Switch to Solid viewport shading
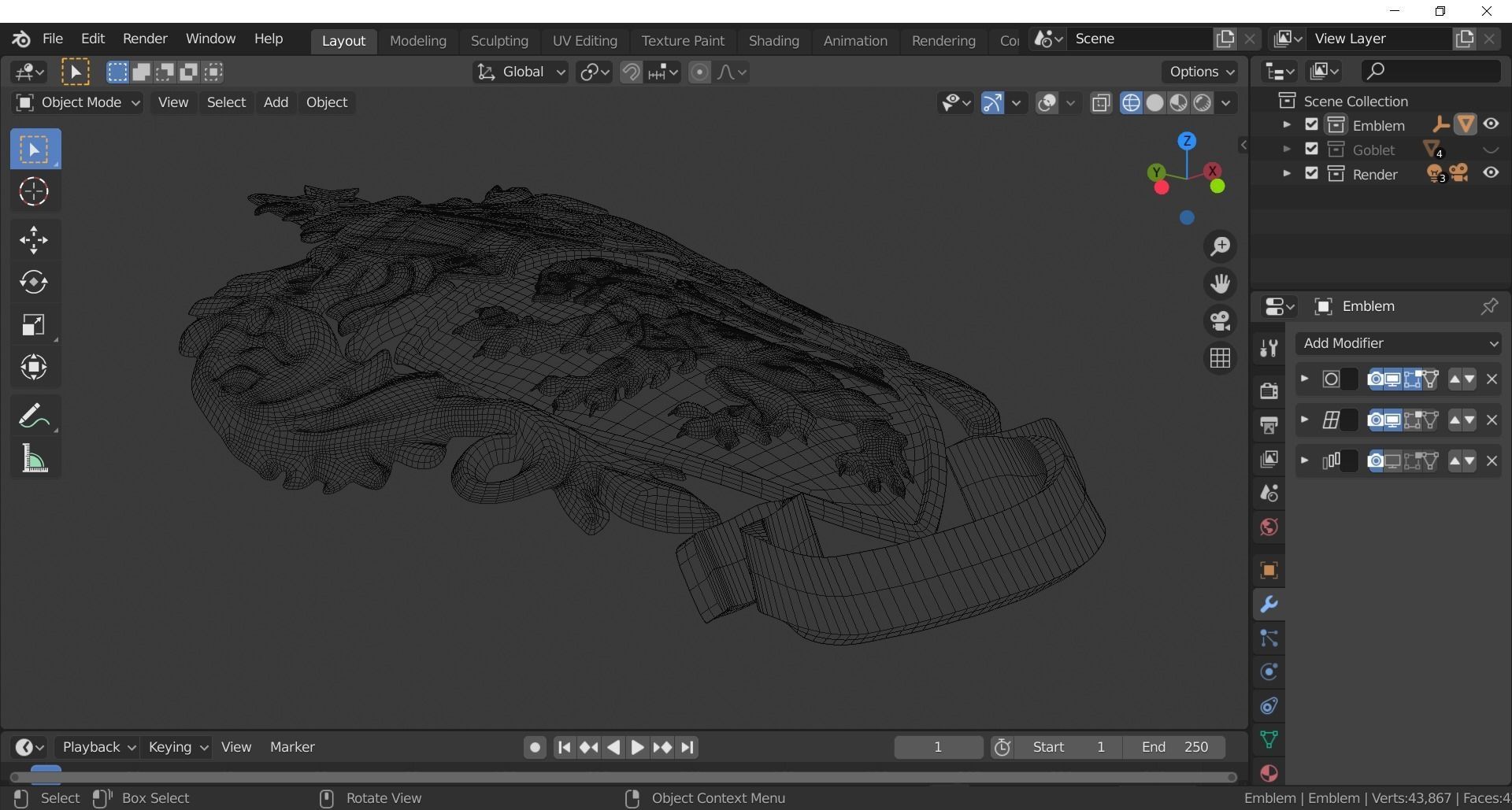The height and width of the screenshot is (810, 1512). tap(1154, 103)
